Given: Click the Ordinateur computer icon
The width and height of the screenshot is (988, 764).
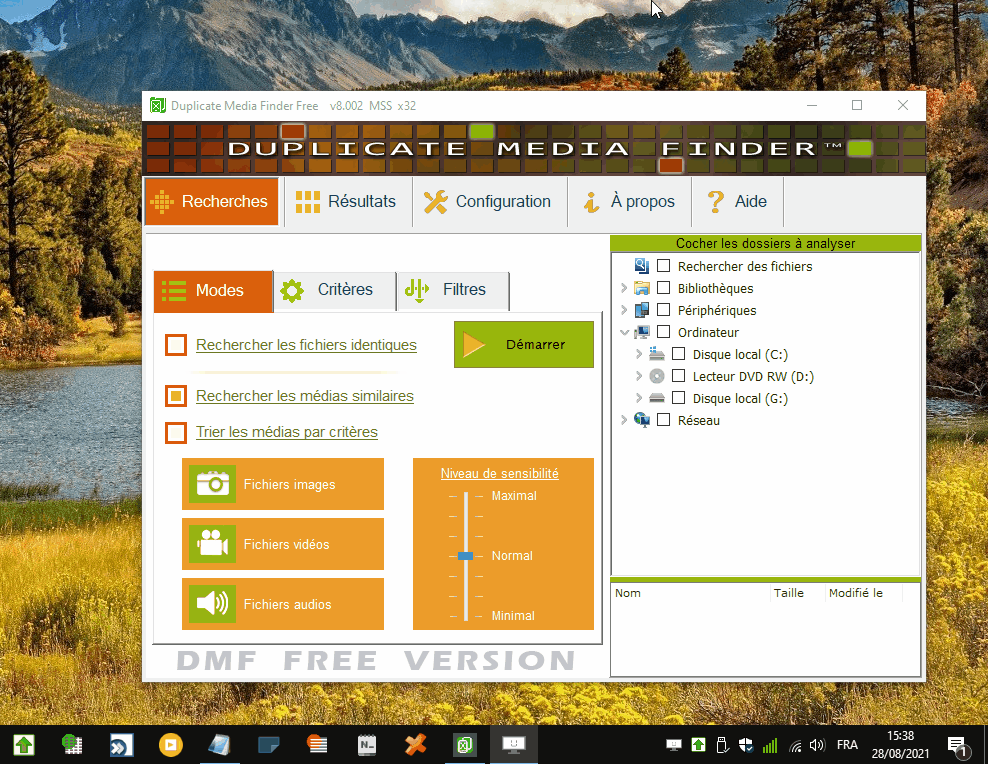Looking at the screenshot, I should coord(641,332).
